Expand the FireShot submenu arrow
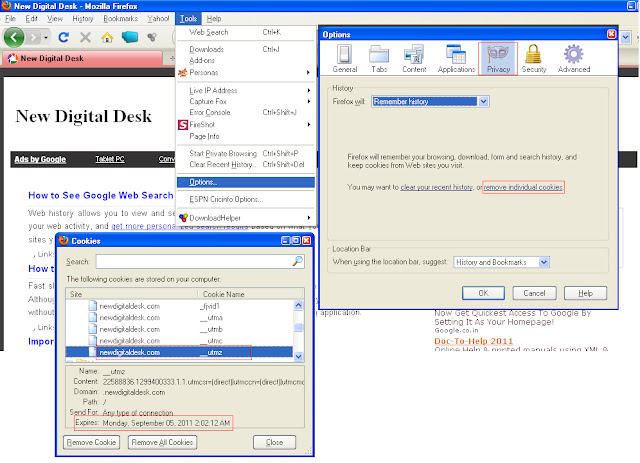Image resolution: width=640 pixels, height=463 pixels. coord(309,125)
